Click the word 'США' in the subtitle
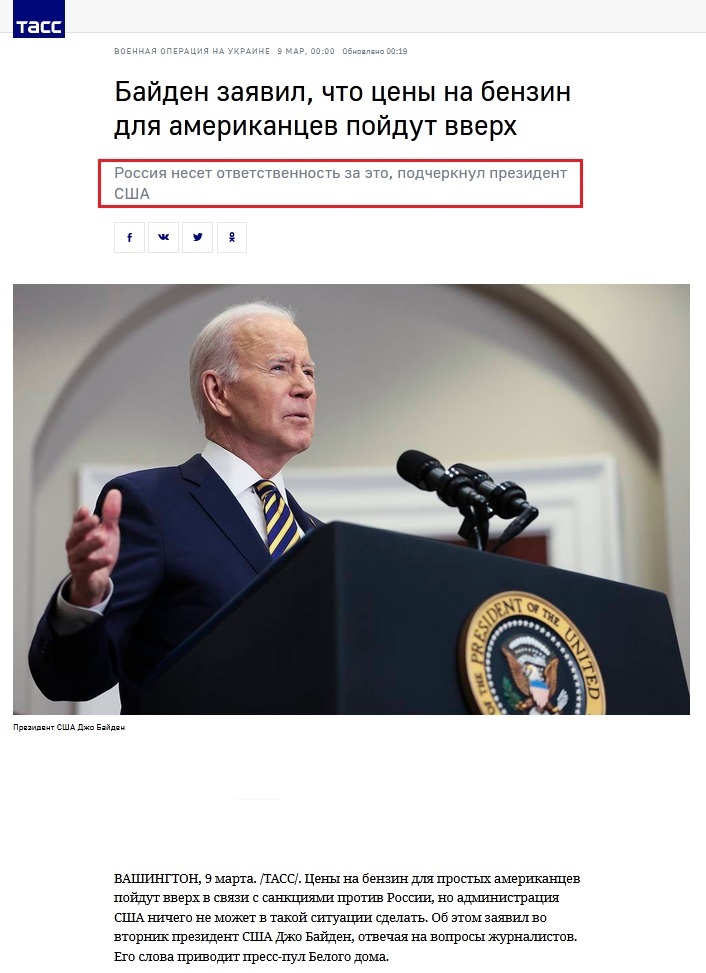This screenshot has width=706, height=973. point(132,194)
